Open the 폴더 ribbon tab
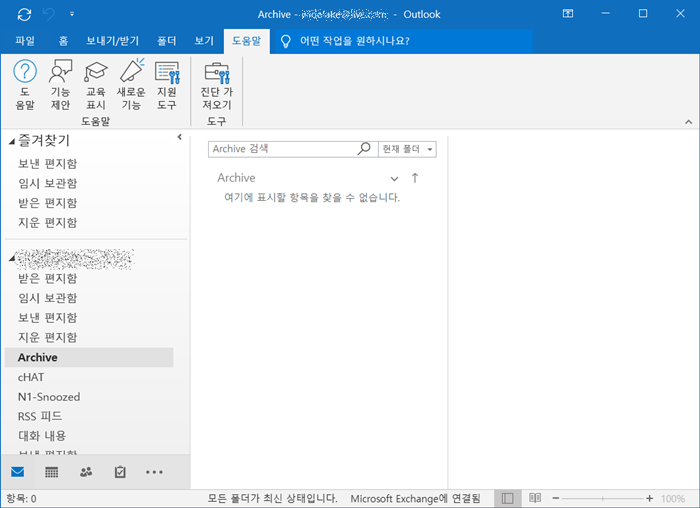 (167, 41)
